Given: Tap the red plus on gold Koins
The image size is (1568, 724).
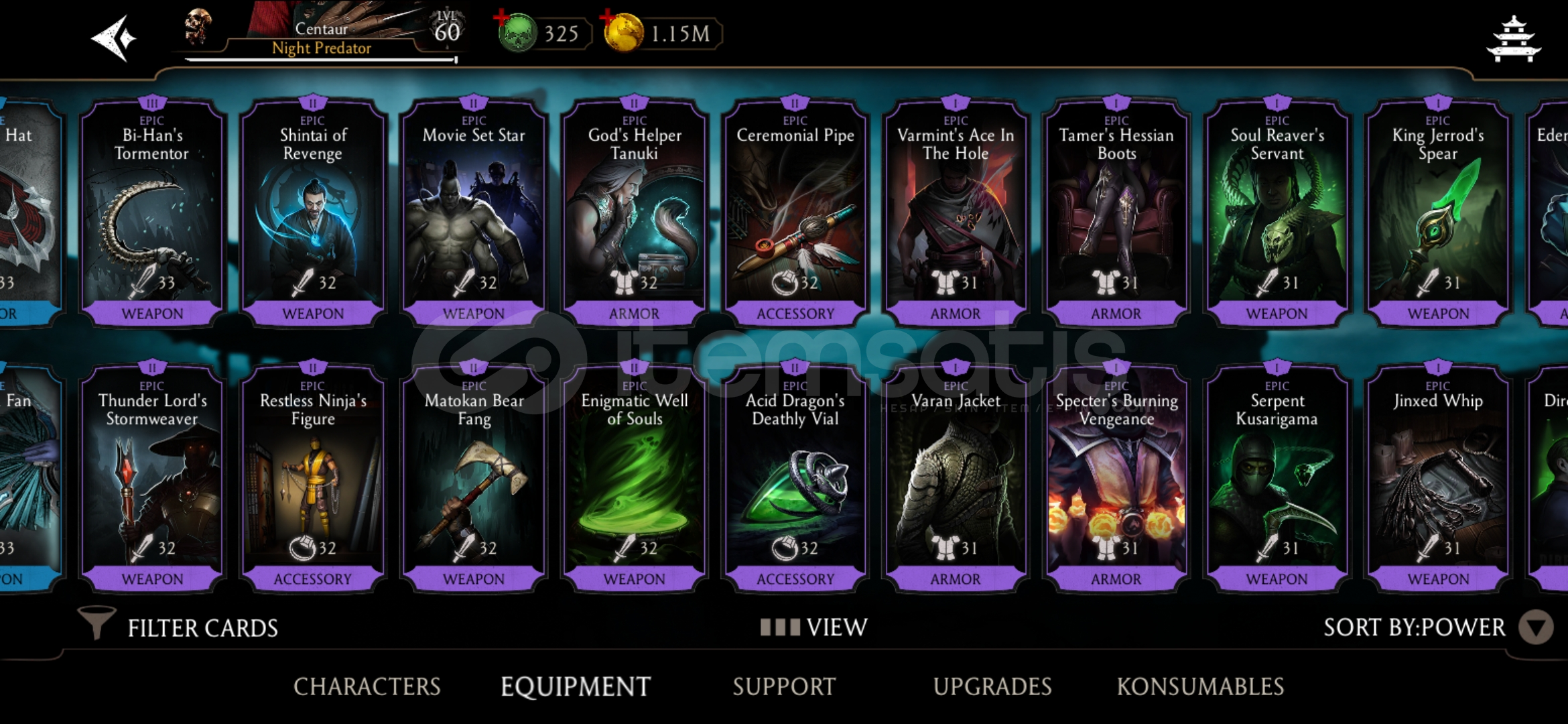Looking at the screenshot, I should (608, 17).
